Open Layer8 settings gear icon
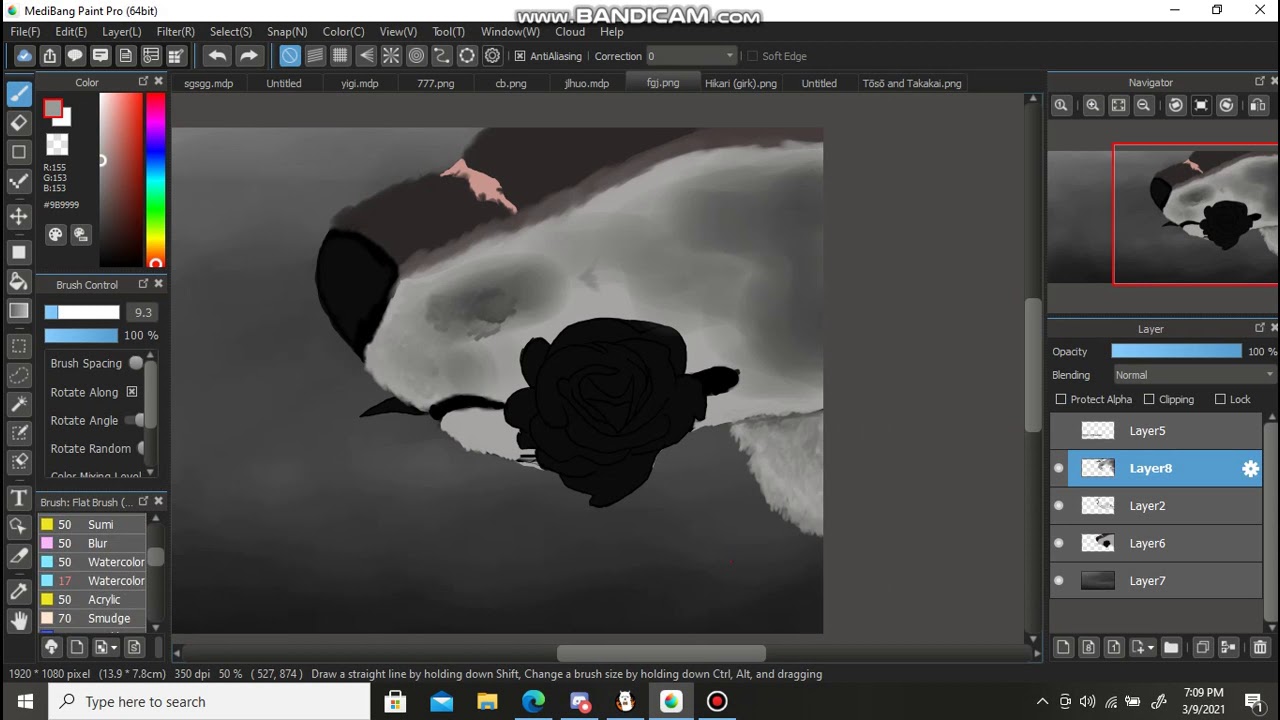Image resolution: width=1280 pixels, height=720 pixels. (1250, 468)
